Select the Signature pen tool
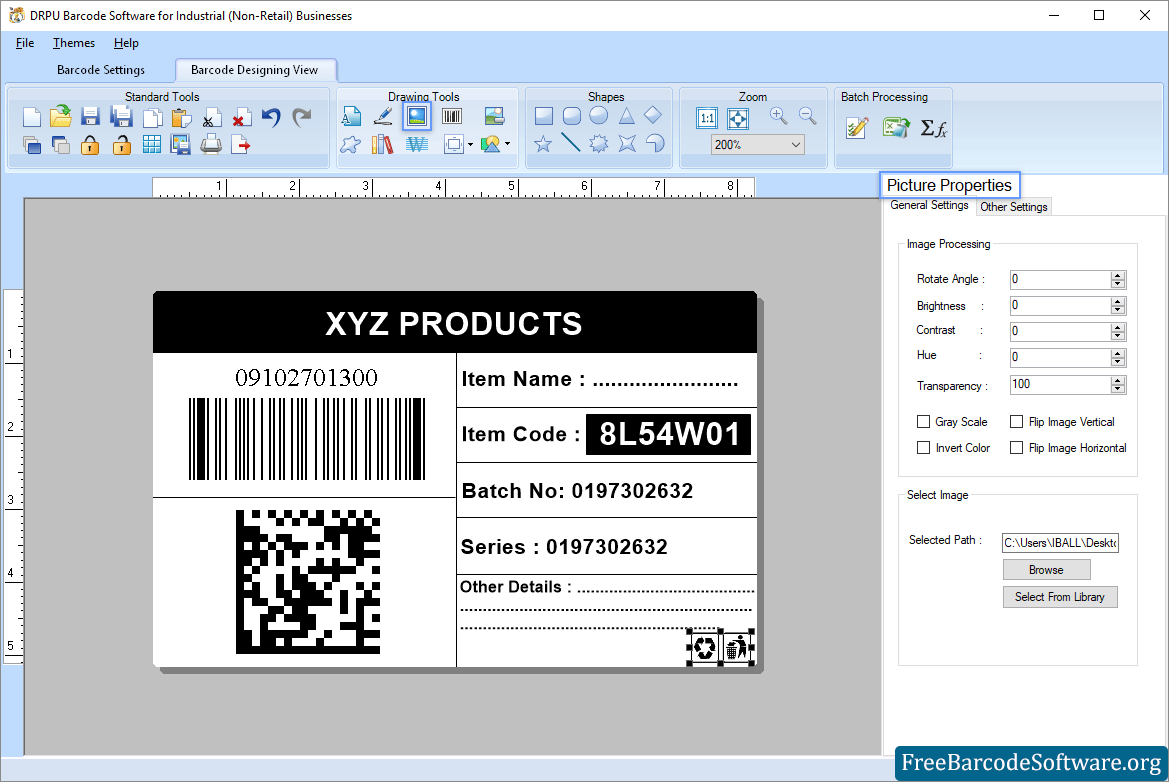The width and height of the screenshot is (1169, 782). tap(383, 116)
